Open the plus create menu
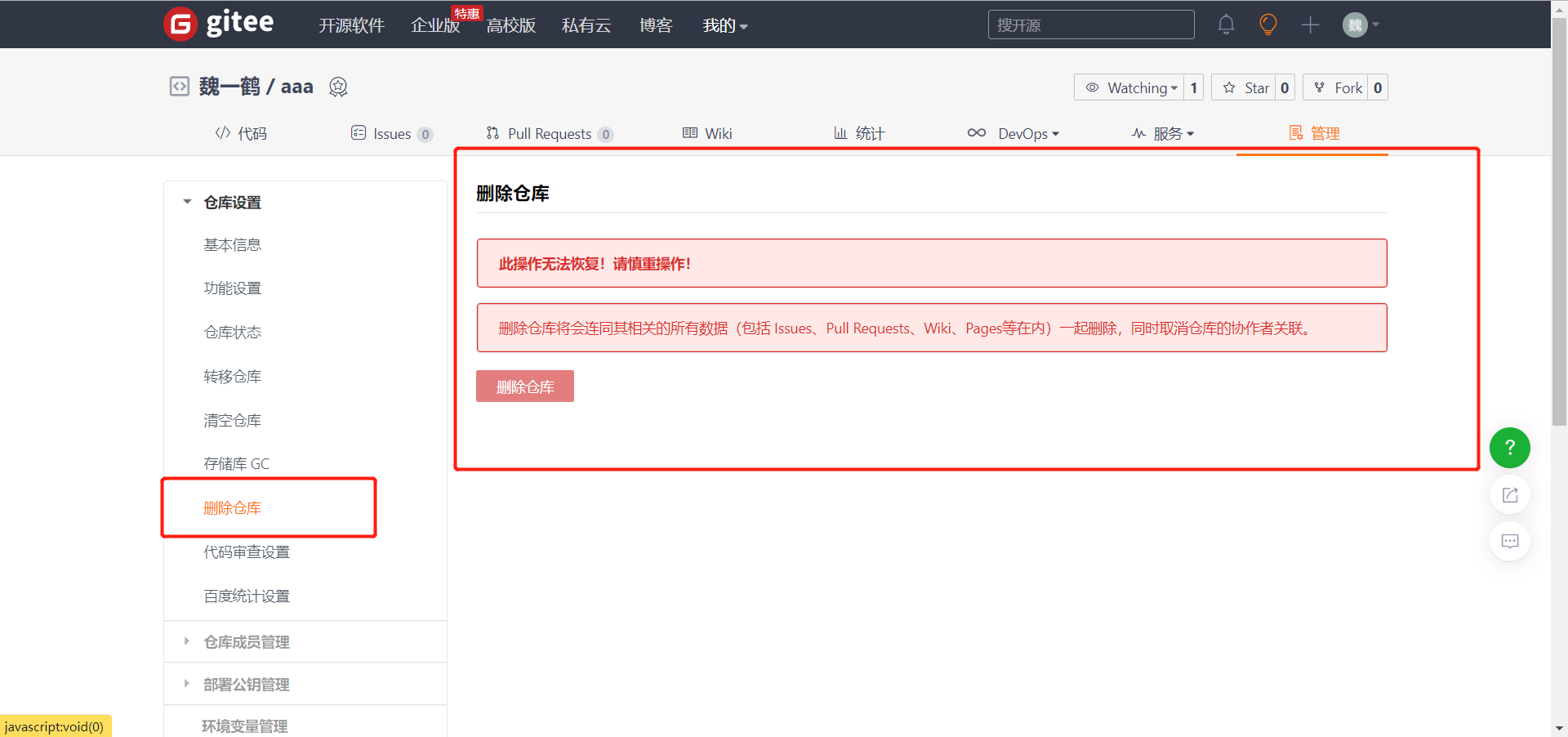This screenshot has width=1568, height=737. 1310,25
